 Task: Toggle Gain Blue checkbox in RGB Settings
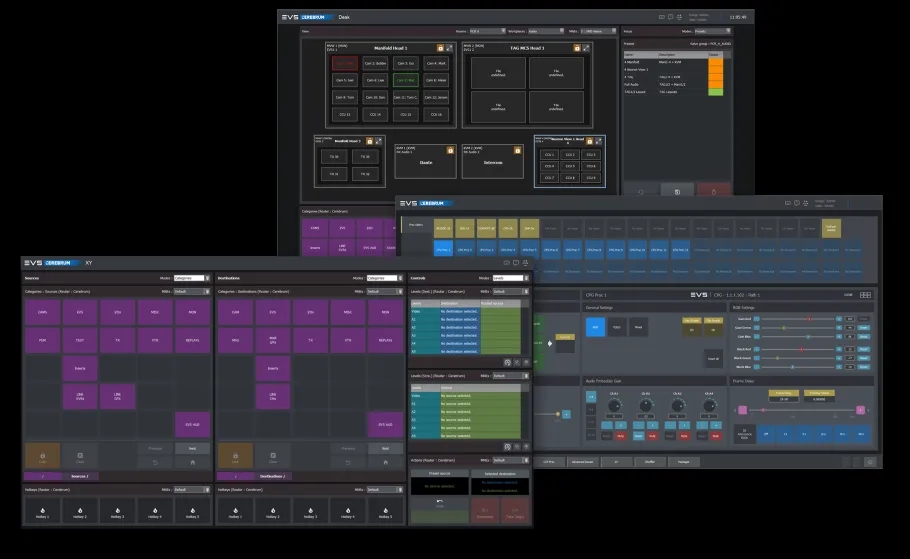[757, 337]
